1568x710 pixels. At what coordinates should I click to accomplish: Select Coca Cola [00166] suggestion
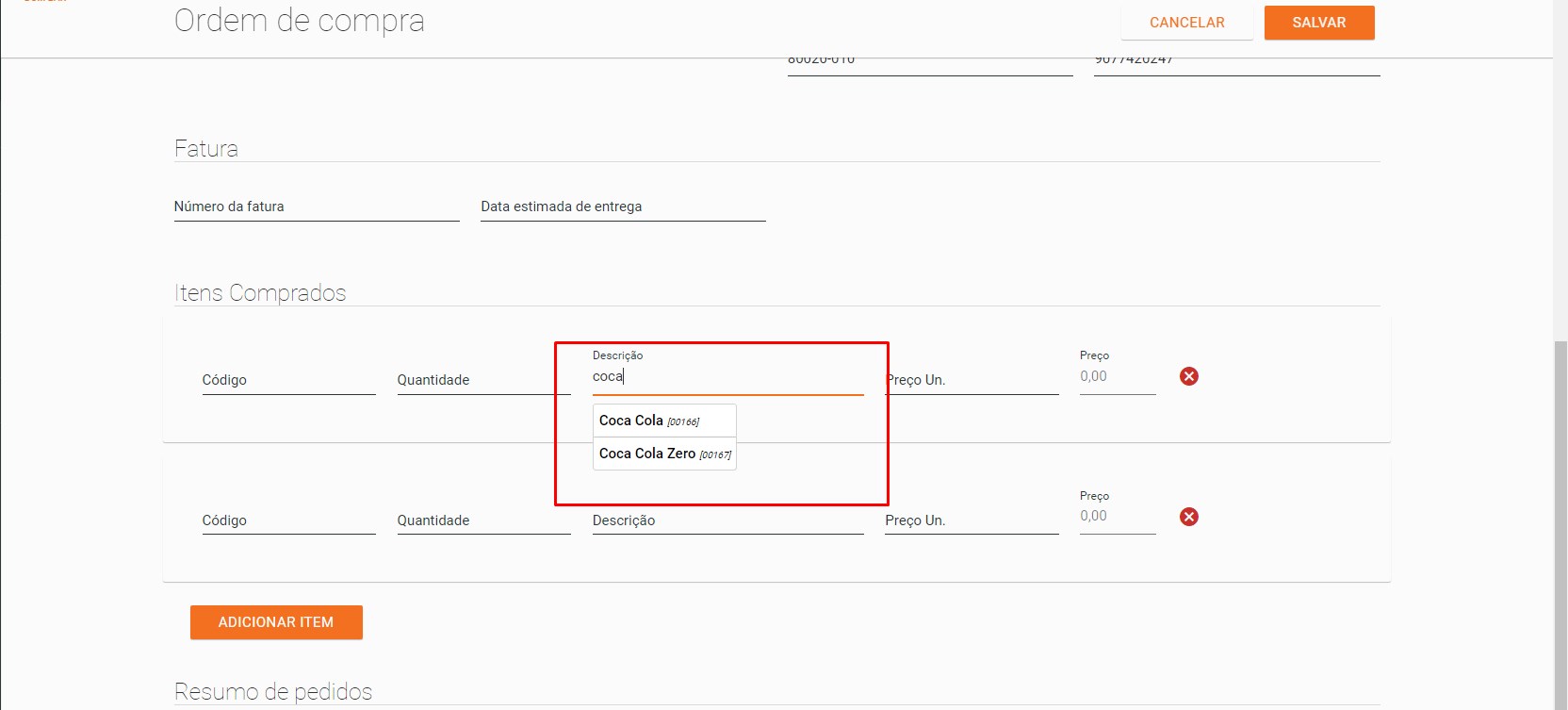pyautogui.click(x=664, y=421)
